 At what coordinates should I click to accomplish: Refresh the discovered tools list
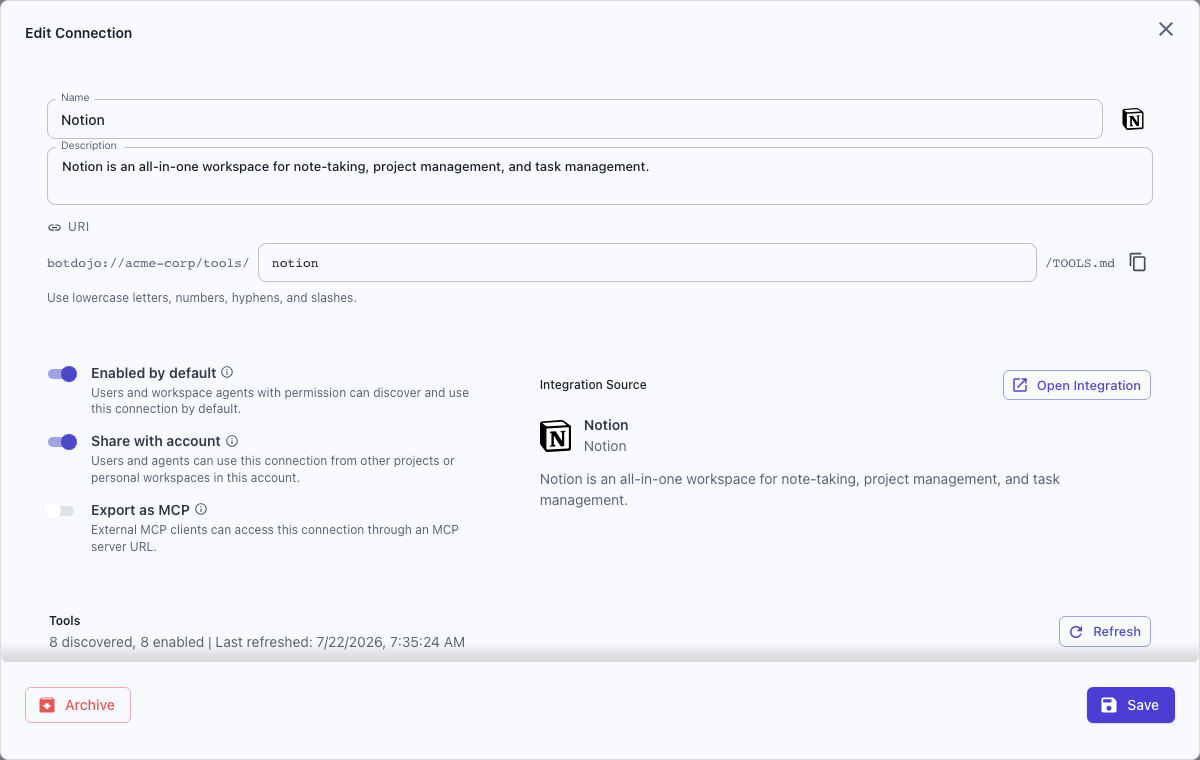1105,631
